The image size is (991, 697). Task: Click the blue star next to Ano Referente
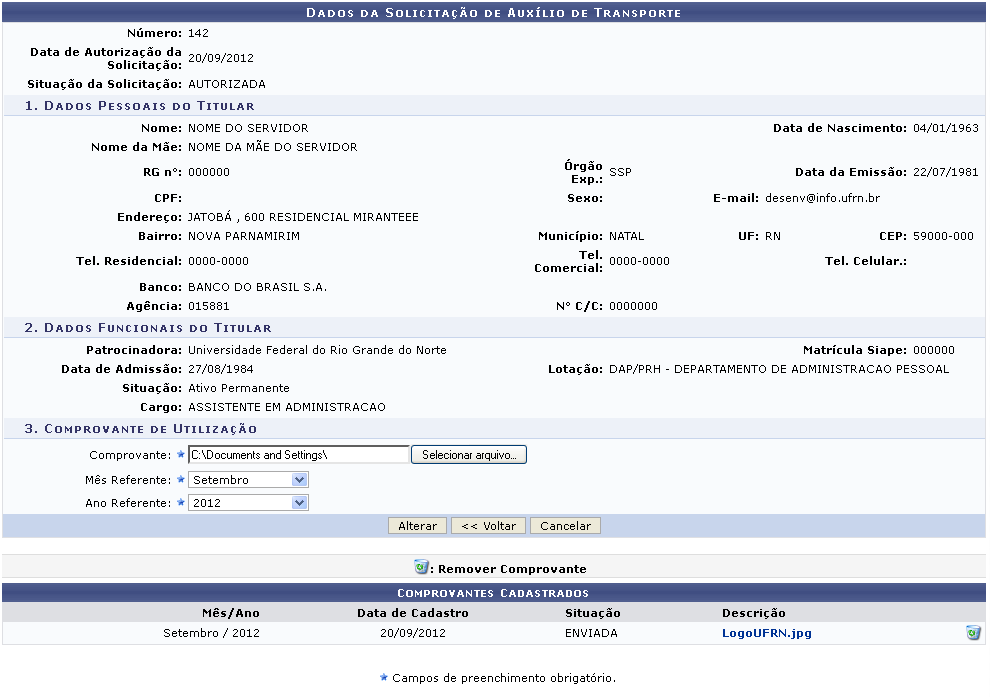(x=181, y=503)
